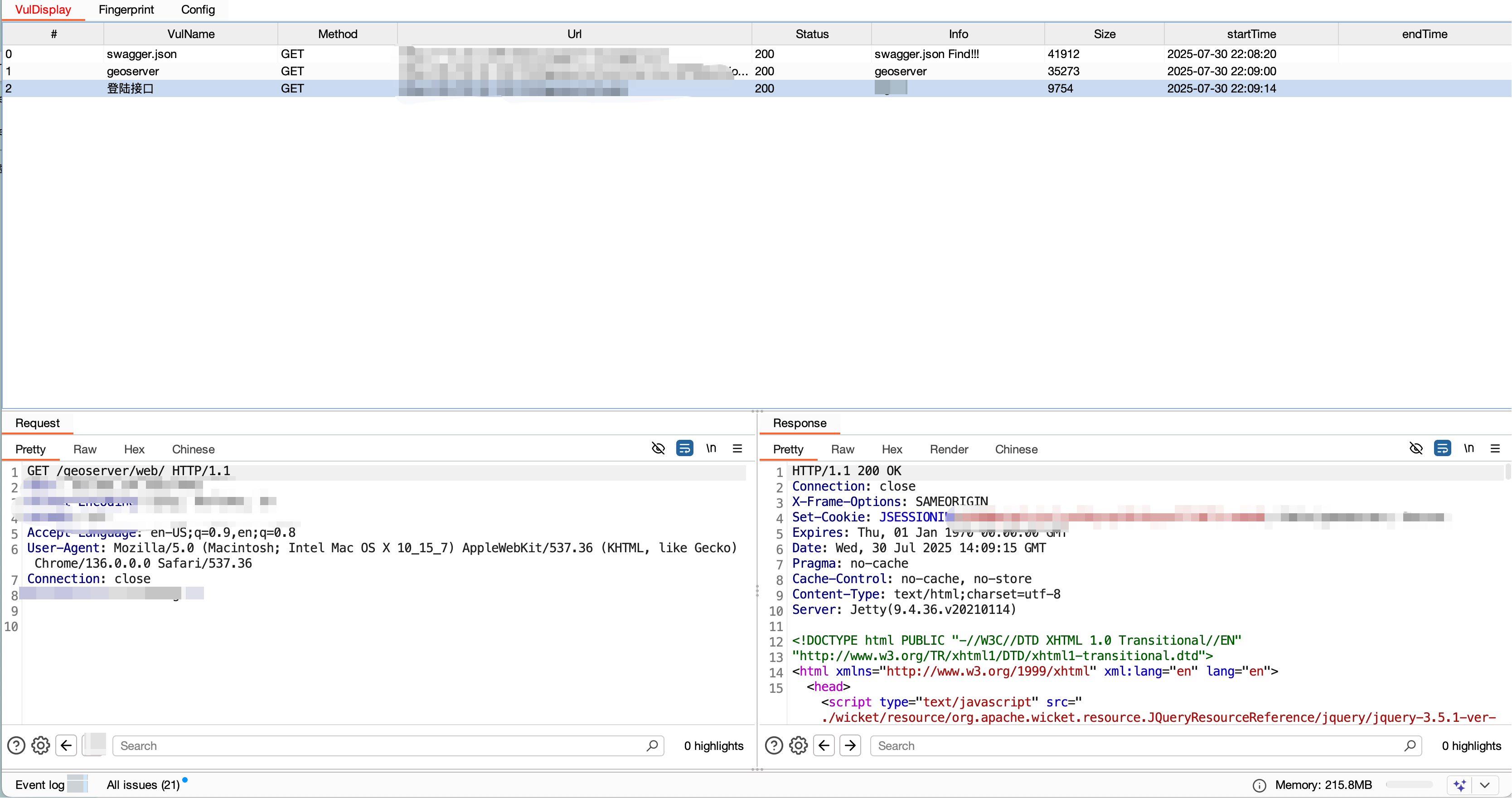Open the Response panel hamburger options menu
The image size is (1512, 798).
(1495, 448)
